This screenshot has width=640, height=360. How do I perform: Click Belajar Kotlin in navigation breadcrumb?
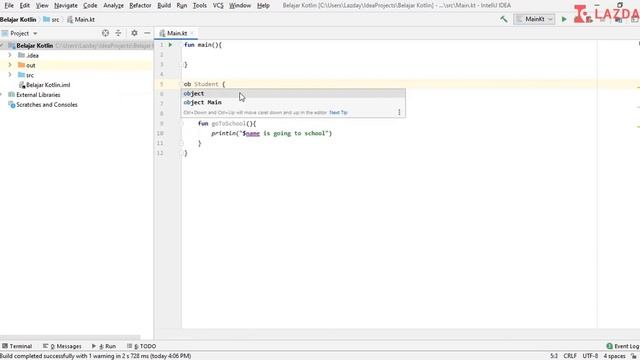18,20
